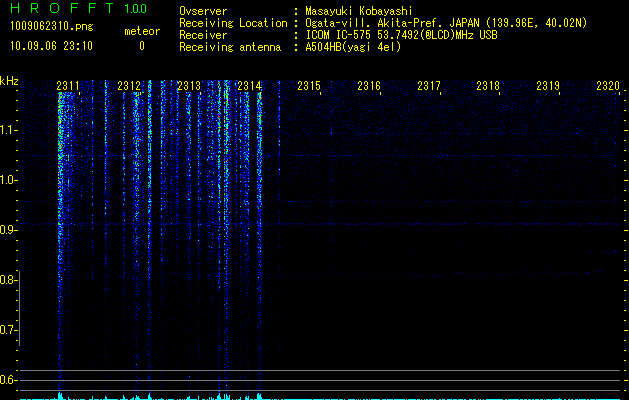Click the HROFFT 1.00 title text
629x400 pixels.
pyautogui.click(x=78, y=8)
